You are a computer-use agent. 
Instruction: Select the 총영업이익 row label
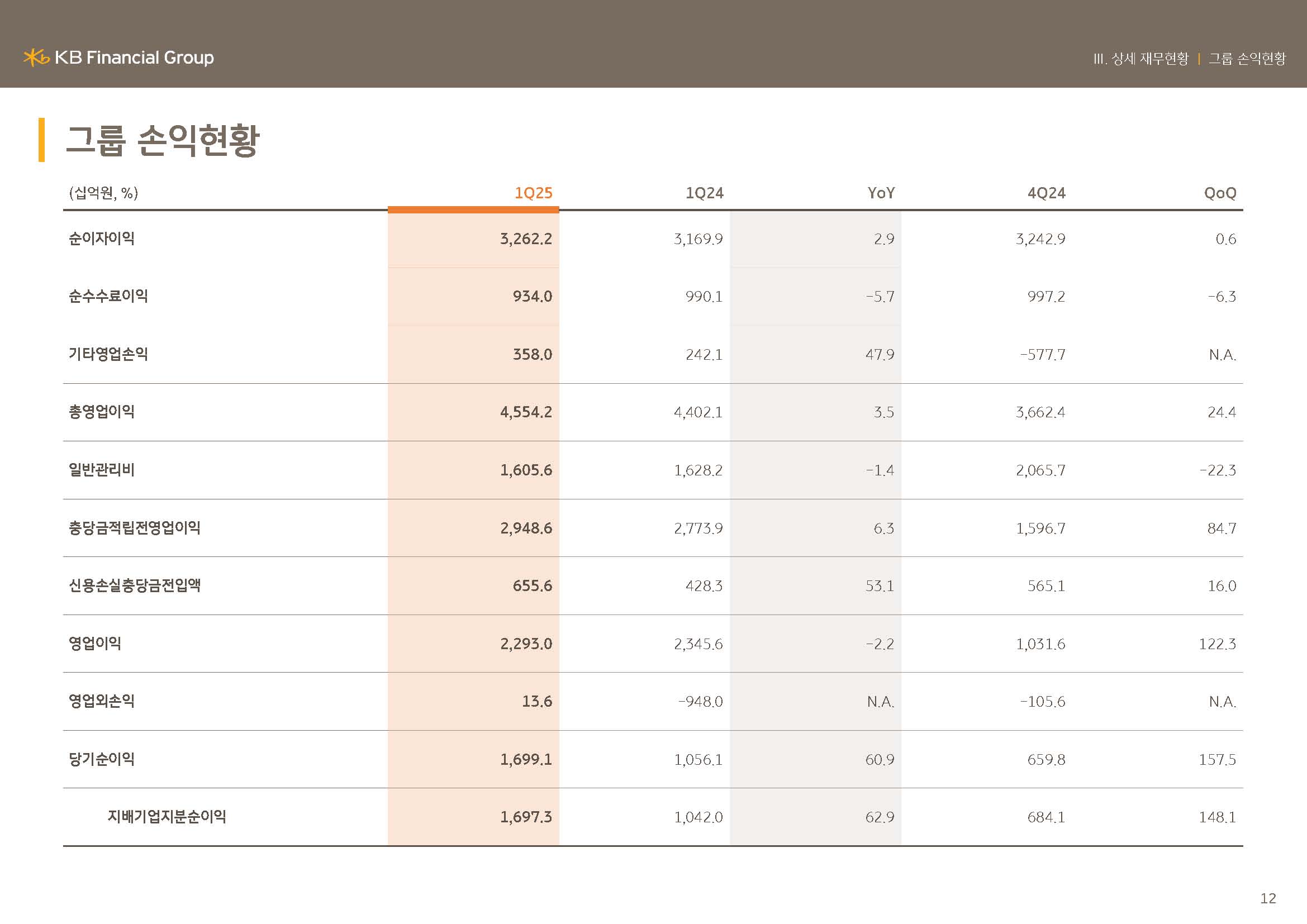(101, 411)
